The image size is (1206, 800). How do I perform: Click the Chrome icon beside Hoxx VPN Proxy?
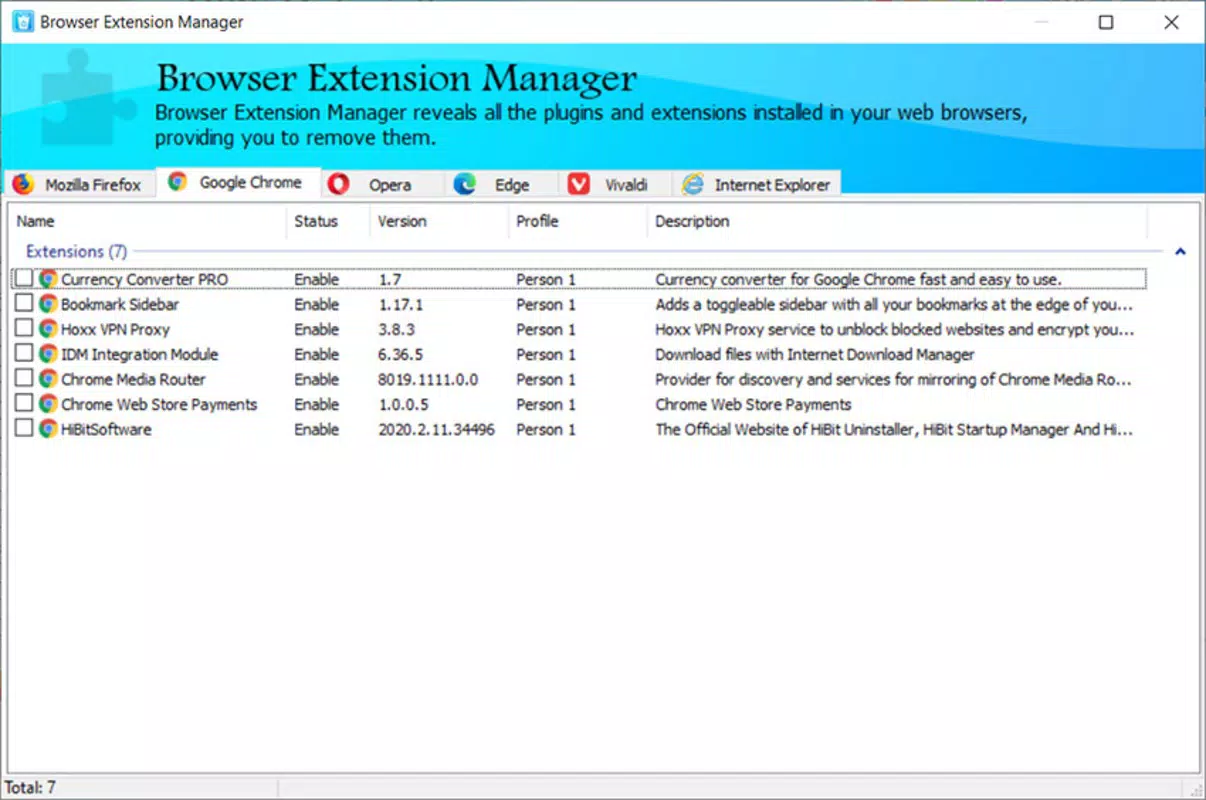tap(48, 329)
